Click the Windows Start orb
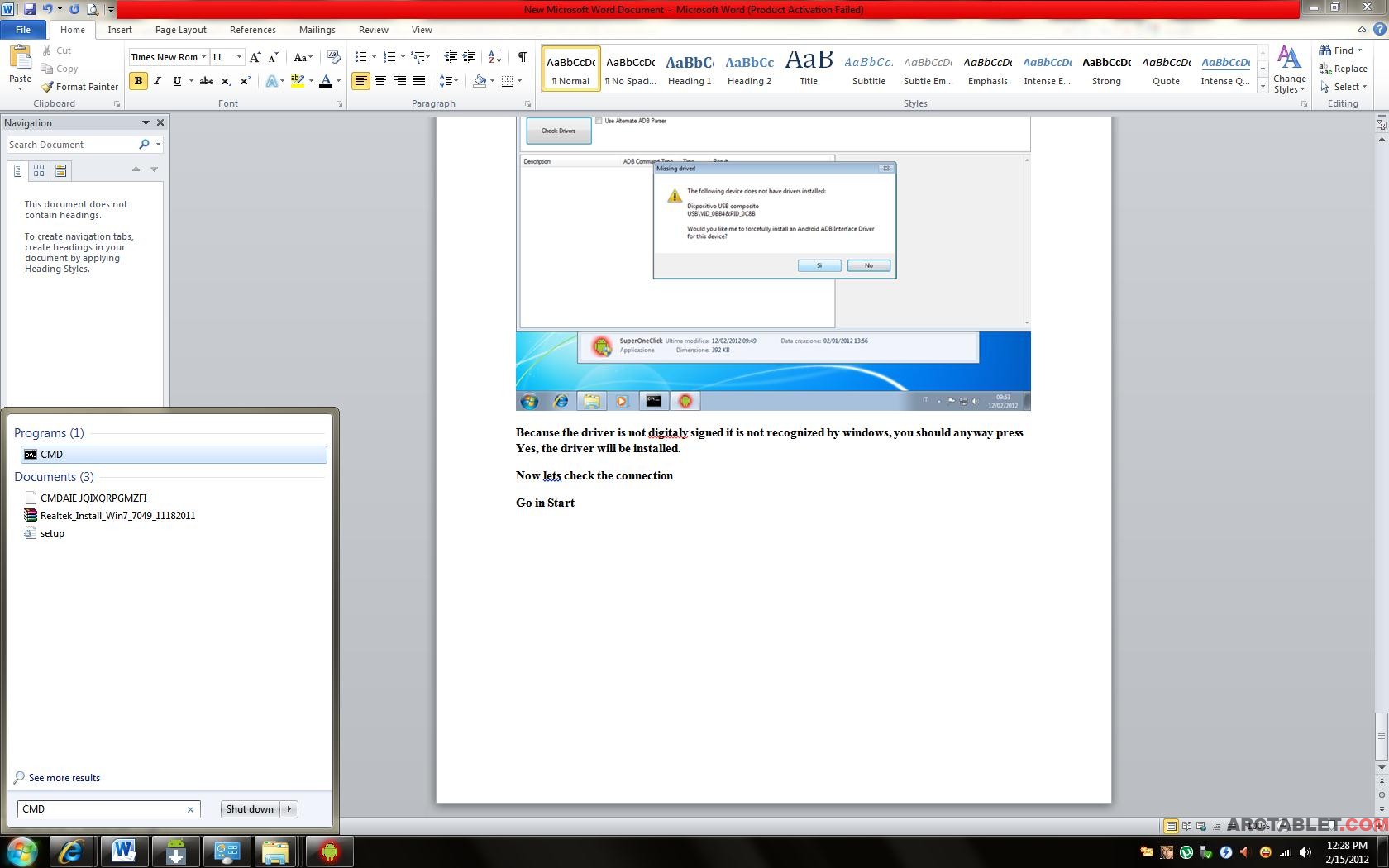 point(21,851)
